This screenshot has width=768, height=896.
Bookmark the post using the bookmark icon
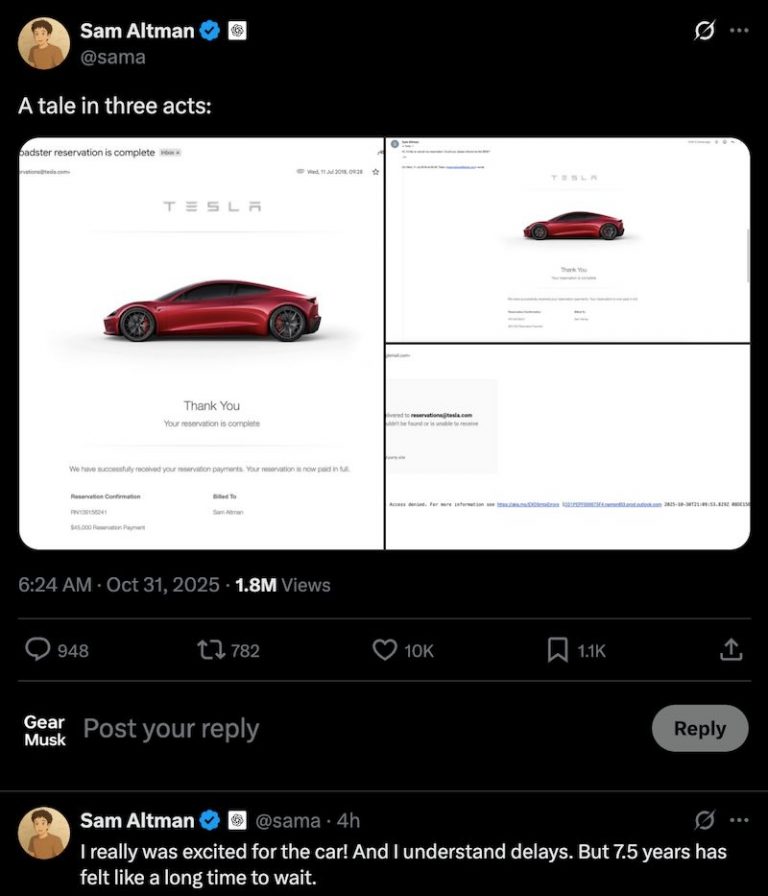557,650
